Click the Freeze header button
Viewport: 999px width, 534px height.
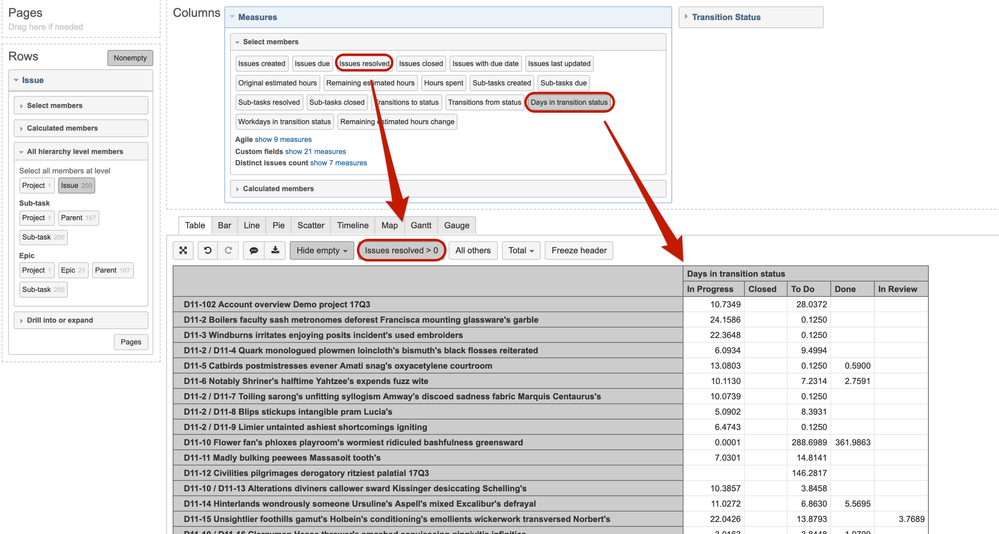point(579,250)
